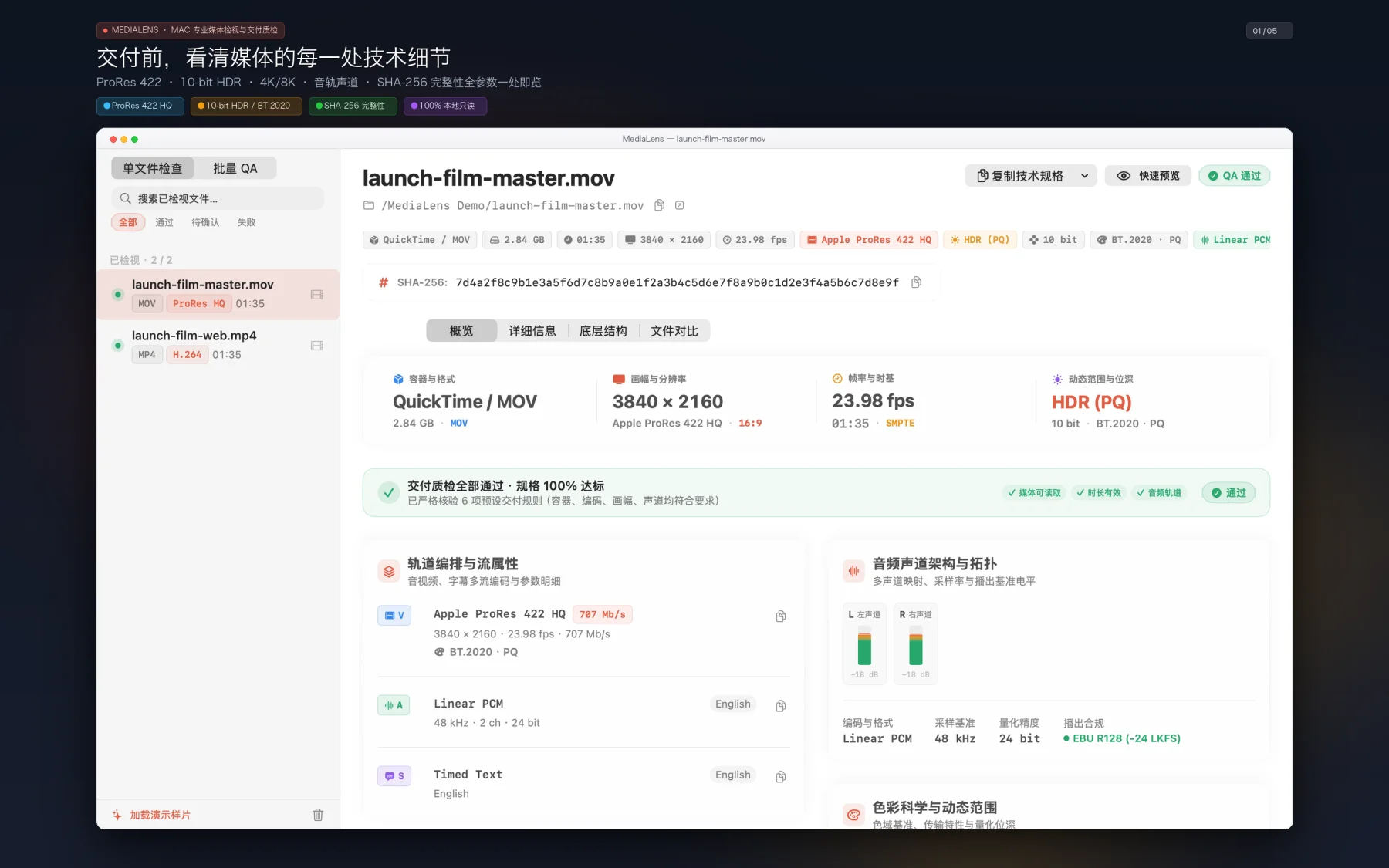Click the trash icon in the sidebar footer
1389x868 pixels.
[x=318, y=815]
